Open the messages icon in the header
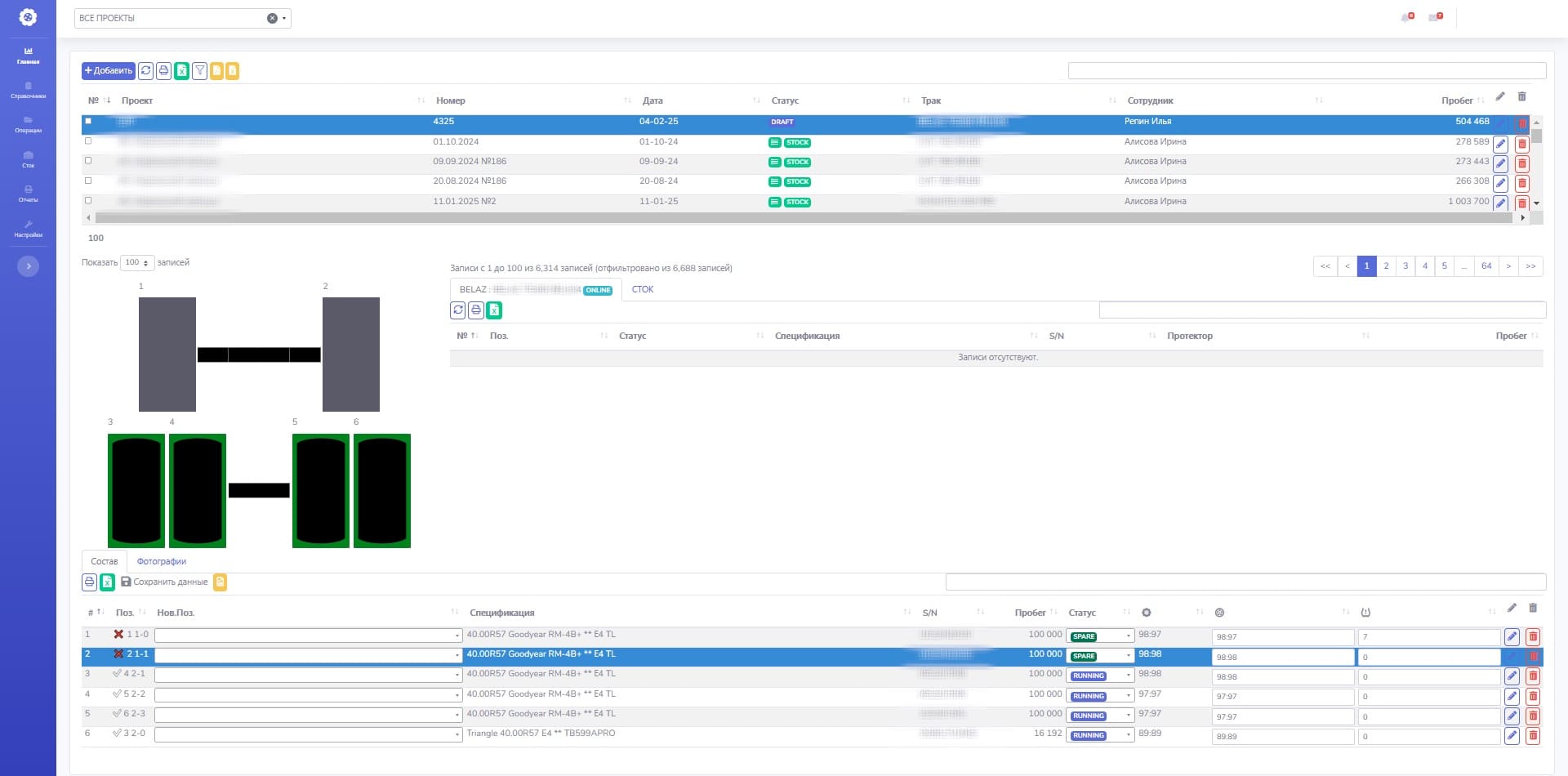The height and width of the screenshot is (776, 1568). pyautogui.click(x=1435, y=17)
